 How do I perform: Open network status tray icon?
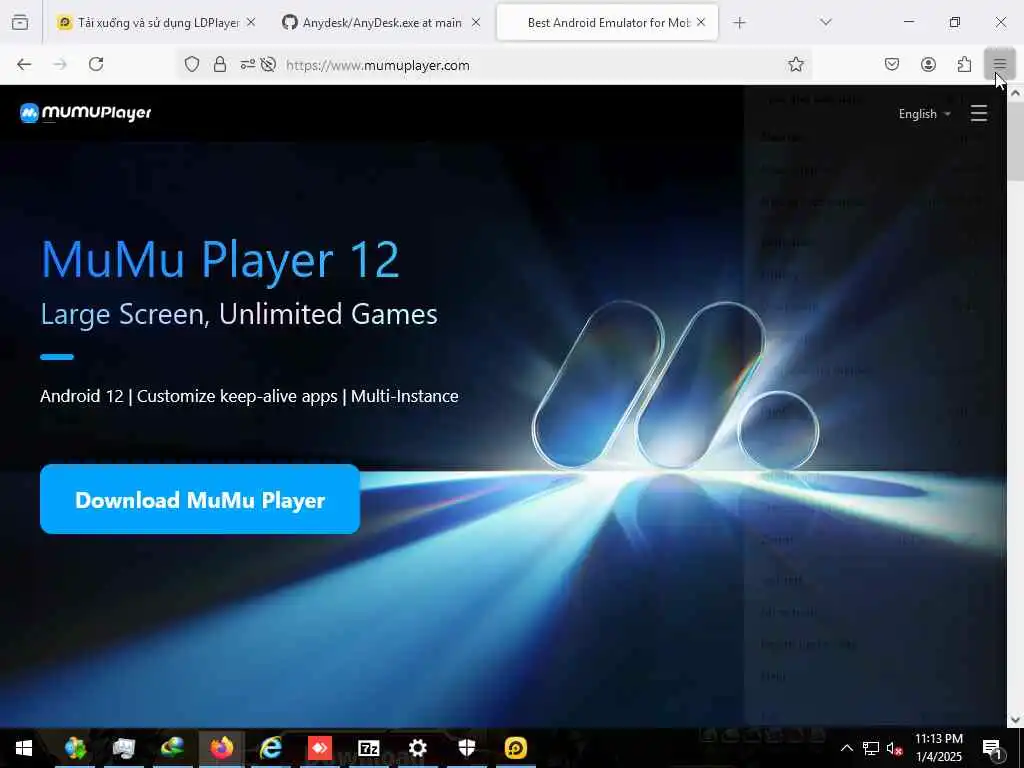point(871,748)
